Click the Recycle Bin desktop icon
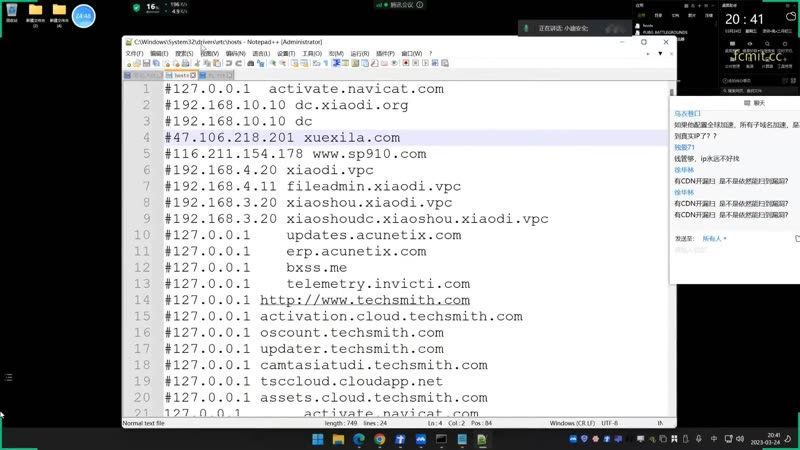The image size is (800, 450). tap(12, 13)
